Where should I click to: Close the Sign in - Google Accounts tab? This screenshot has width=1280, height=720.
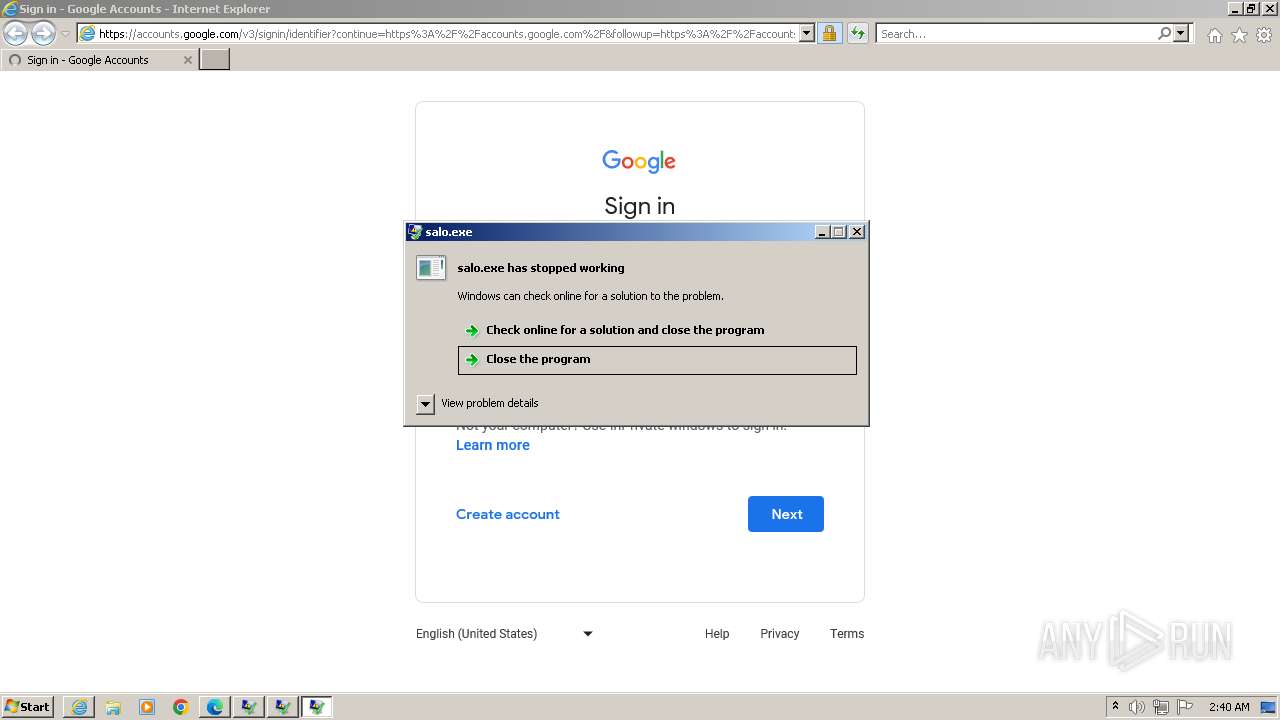pyautogui.click(x=187, y=60)
